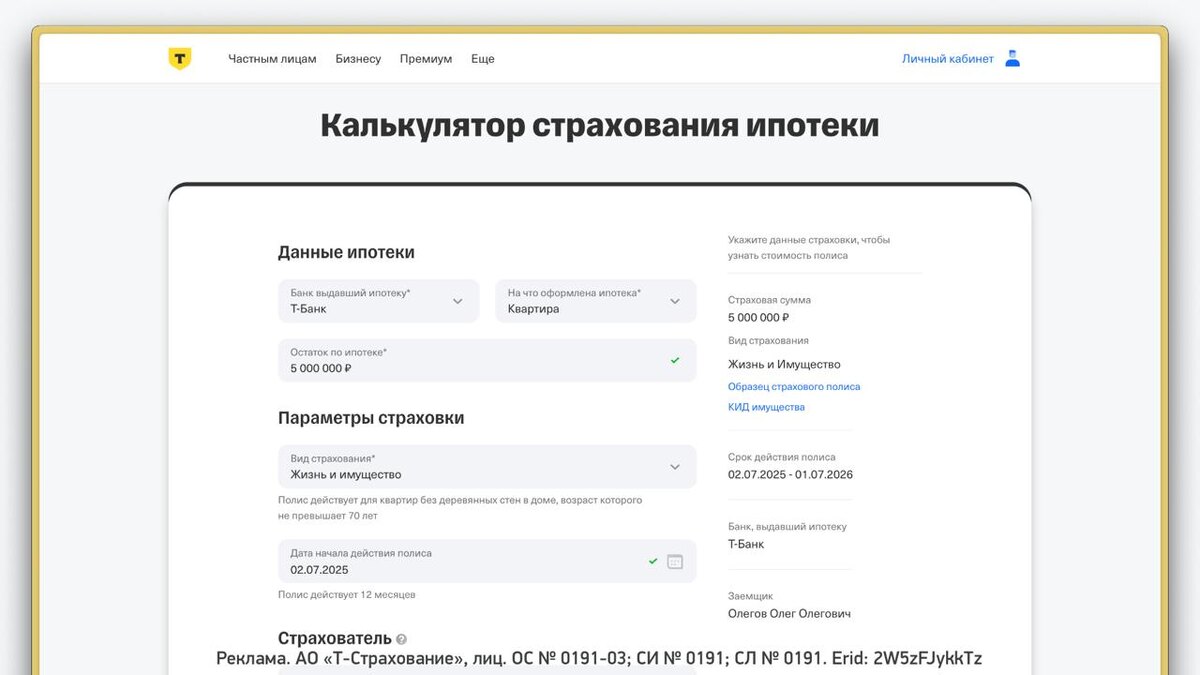Click the Остаток по ипотеке input field
This screenshot has height=675, width=1200.
[x=487, y=360]
